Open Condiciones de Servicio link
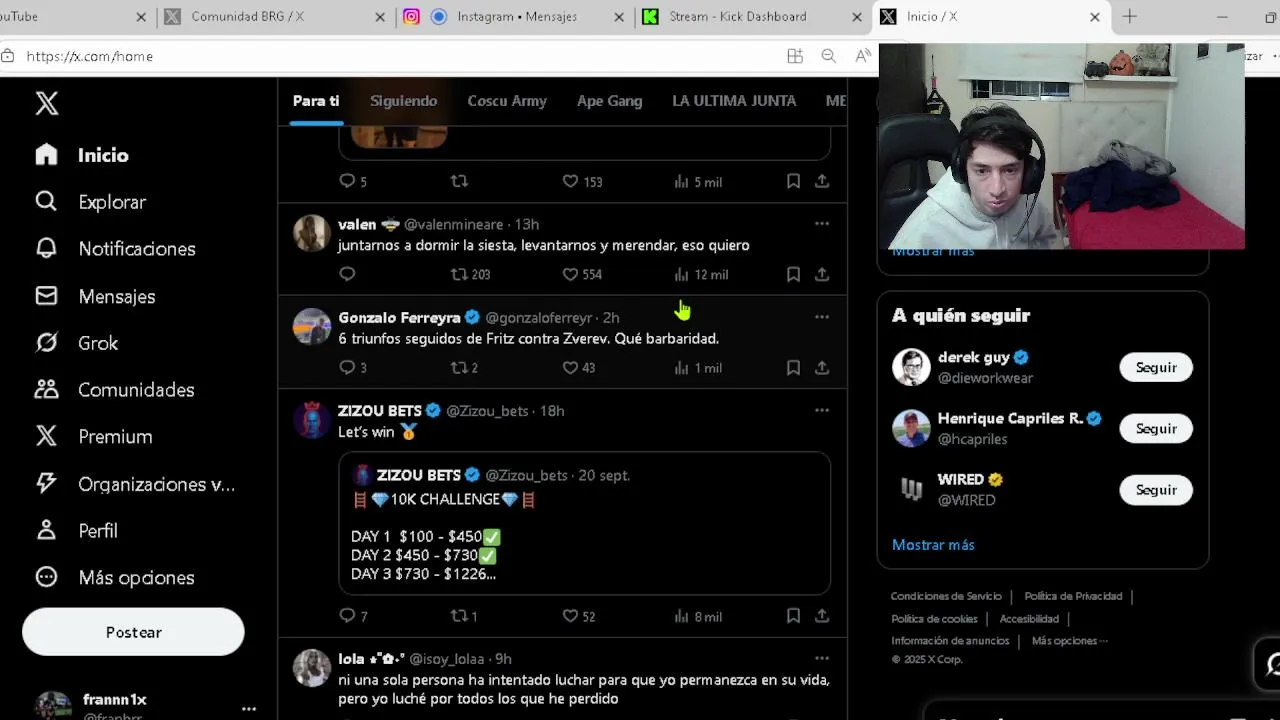1280x720 pixels. coord(946,596)
